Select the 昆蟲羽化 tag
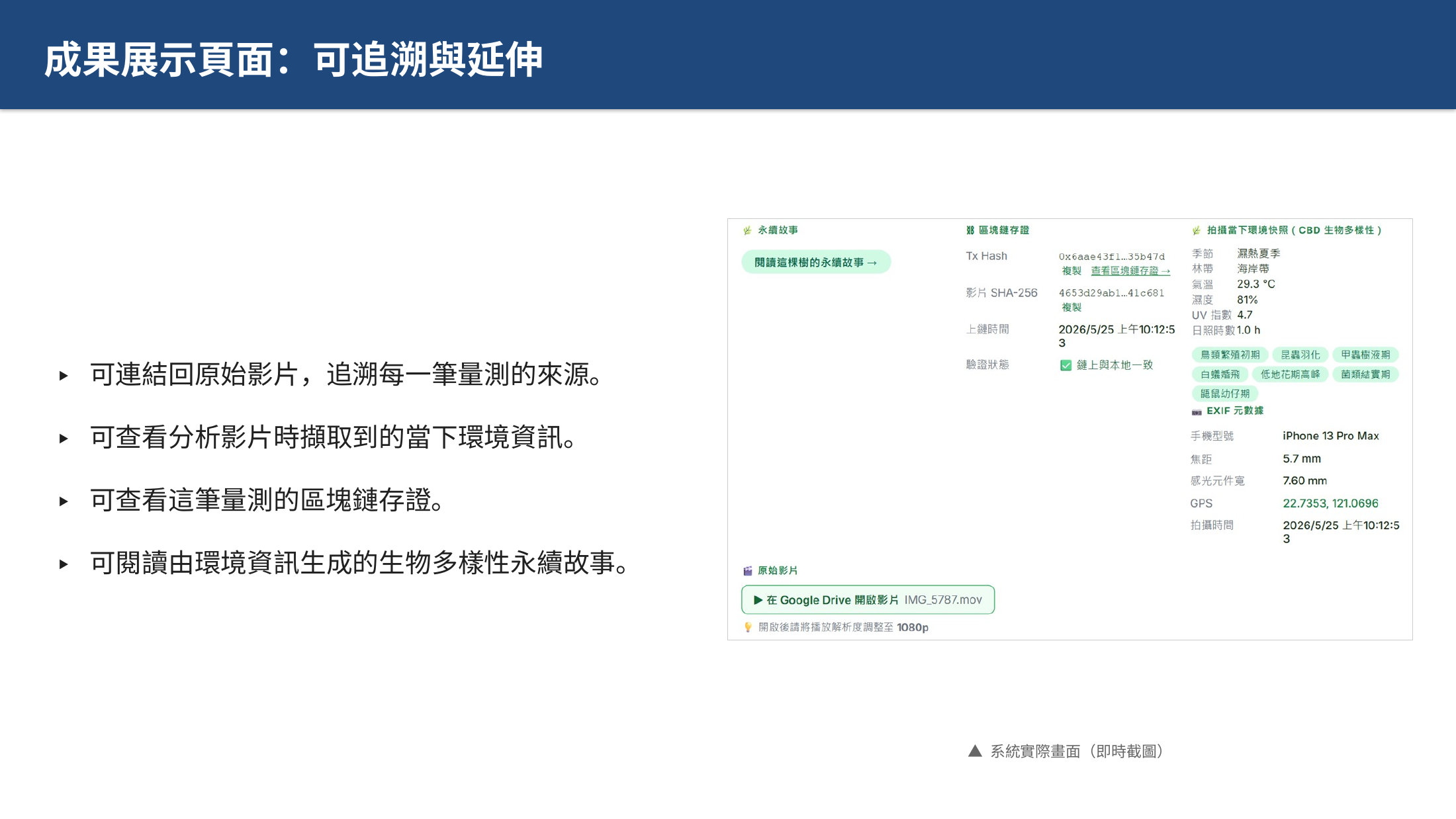The width and height of the screenshot is (1456, 819). 1300,355
